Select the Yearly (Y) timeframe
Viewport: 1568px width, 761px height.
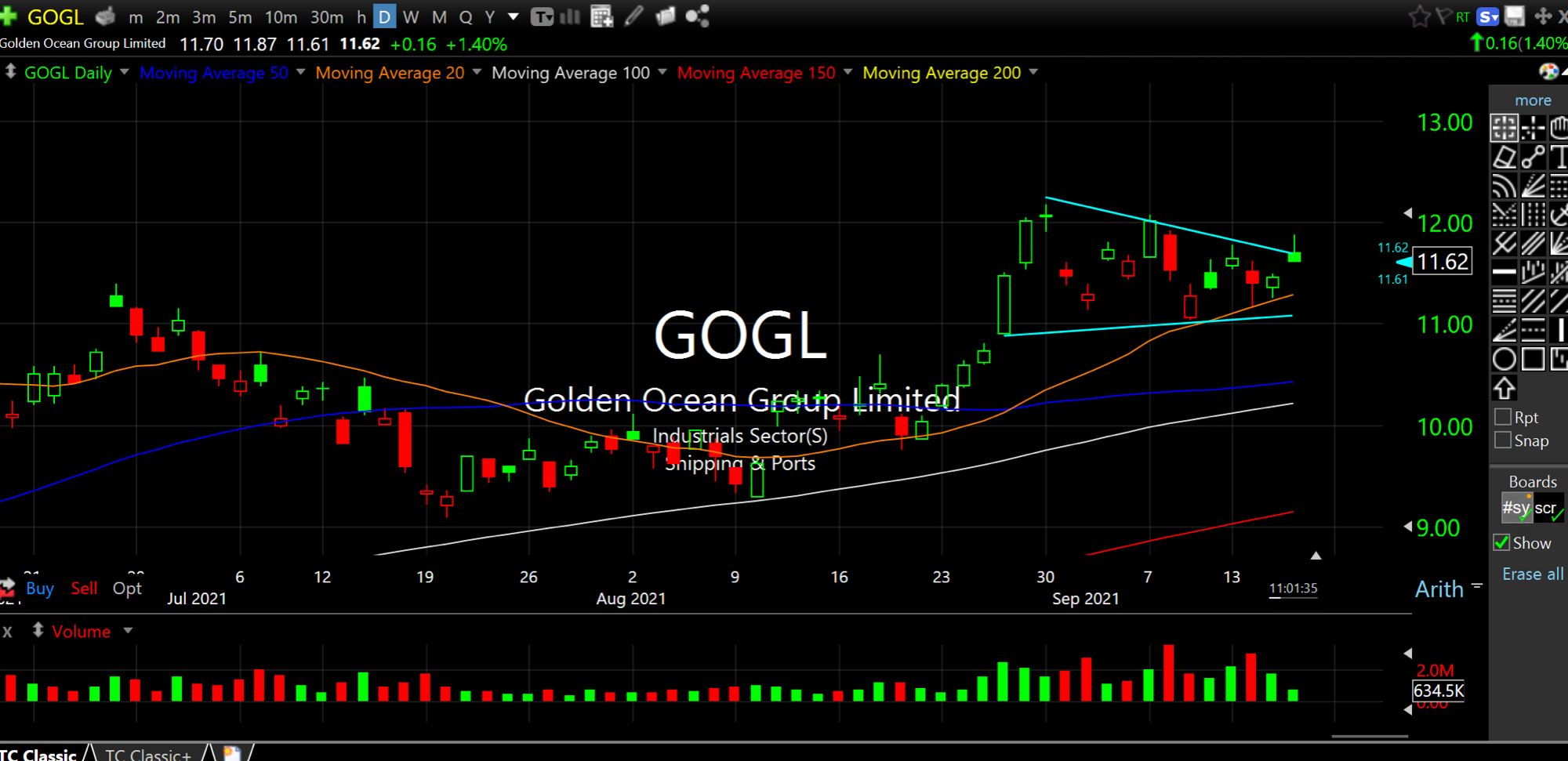pyautogui.click(x=490, y=16)
